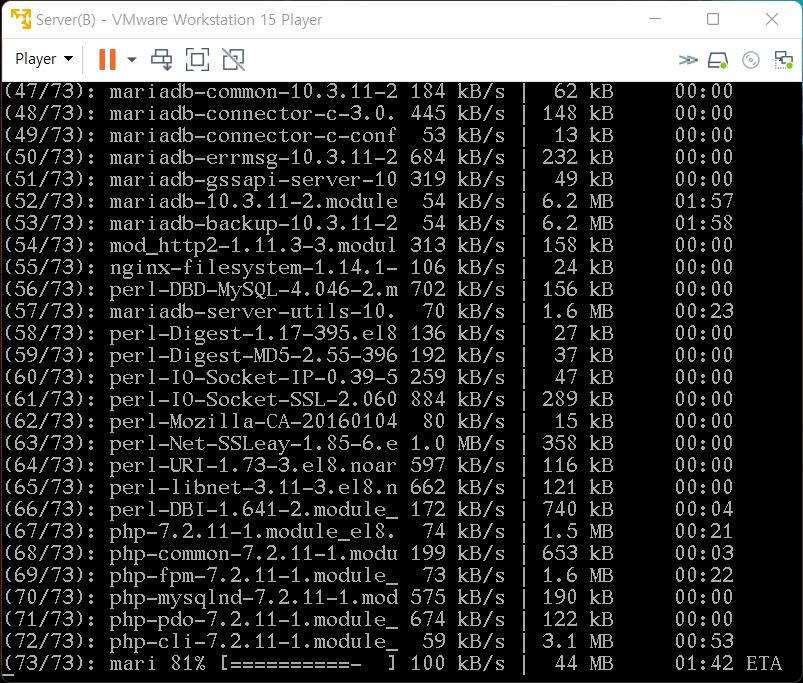The width and height of the screenshot is (803, 683).
Task: Click the mariadb-connector-c-conf package line
Action: (x=369, y=135)
